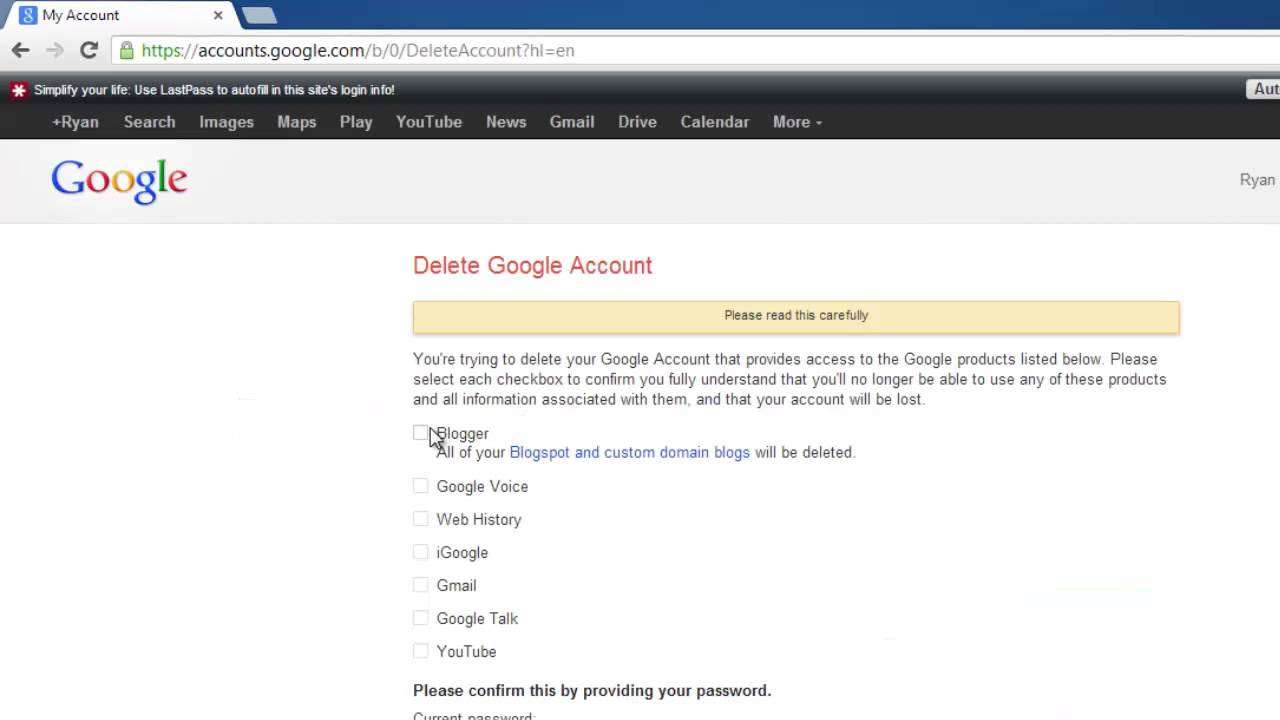The image size is (1280, 720).
Task: Close the My Account tab
Action: [218, 15]
